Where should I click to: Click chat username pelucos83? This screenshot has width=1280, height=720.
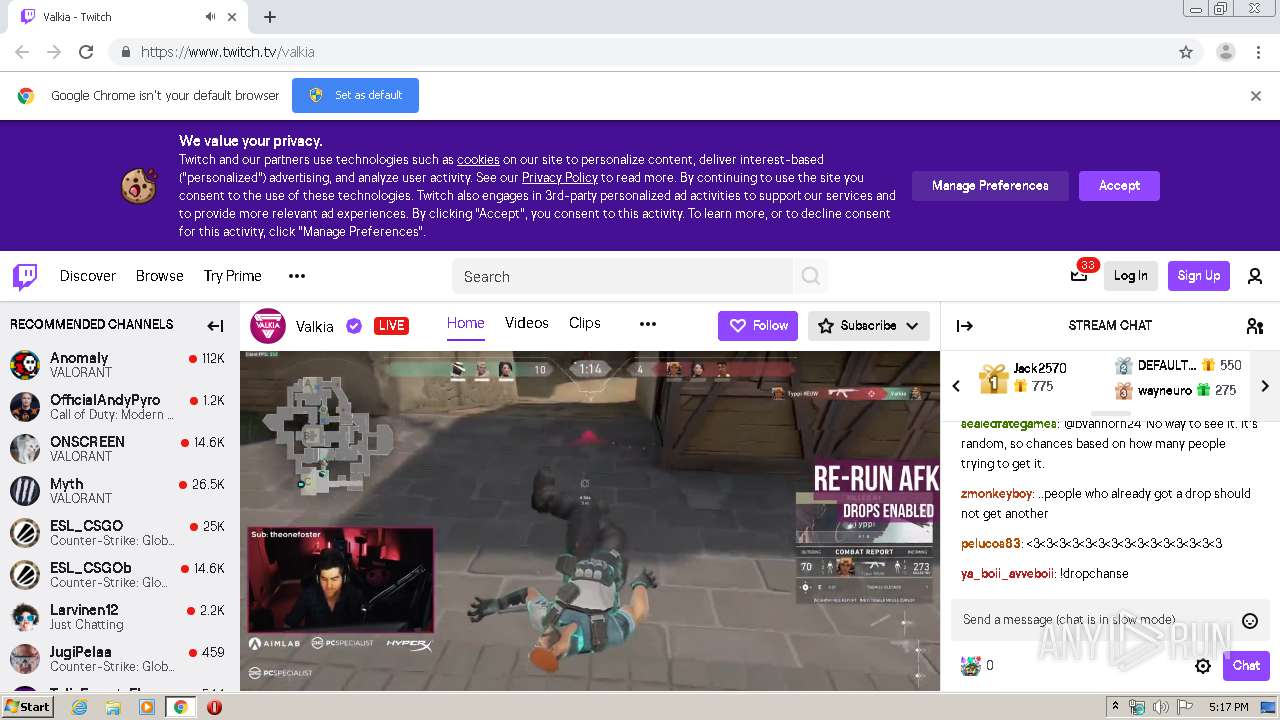[991, 544]
